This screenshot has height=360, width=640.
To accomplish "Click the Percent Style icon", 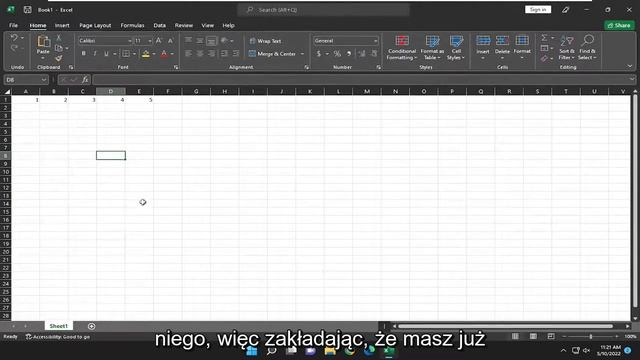I will pos(337,54).
